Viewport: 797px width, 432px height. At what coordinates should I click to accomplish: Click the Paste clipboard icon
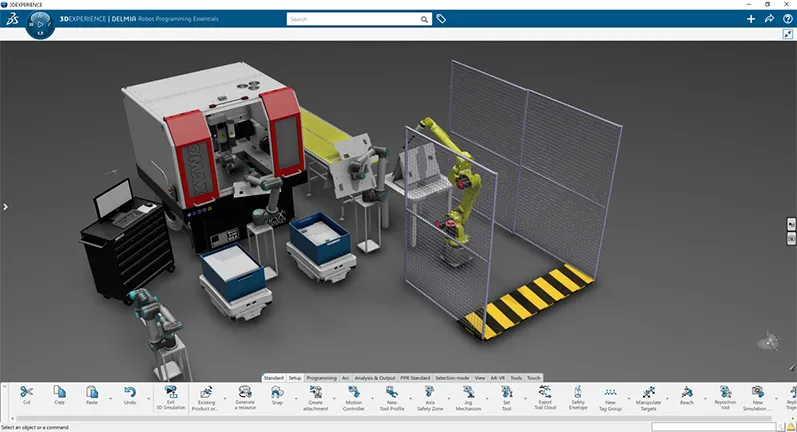point(92,392)
